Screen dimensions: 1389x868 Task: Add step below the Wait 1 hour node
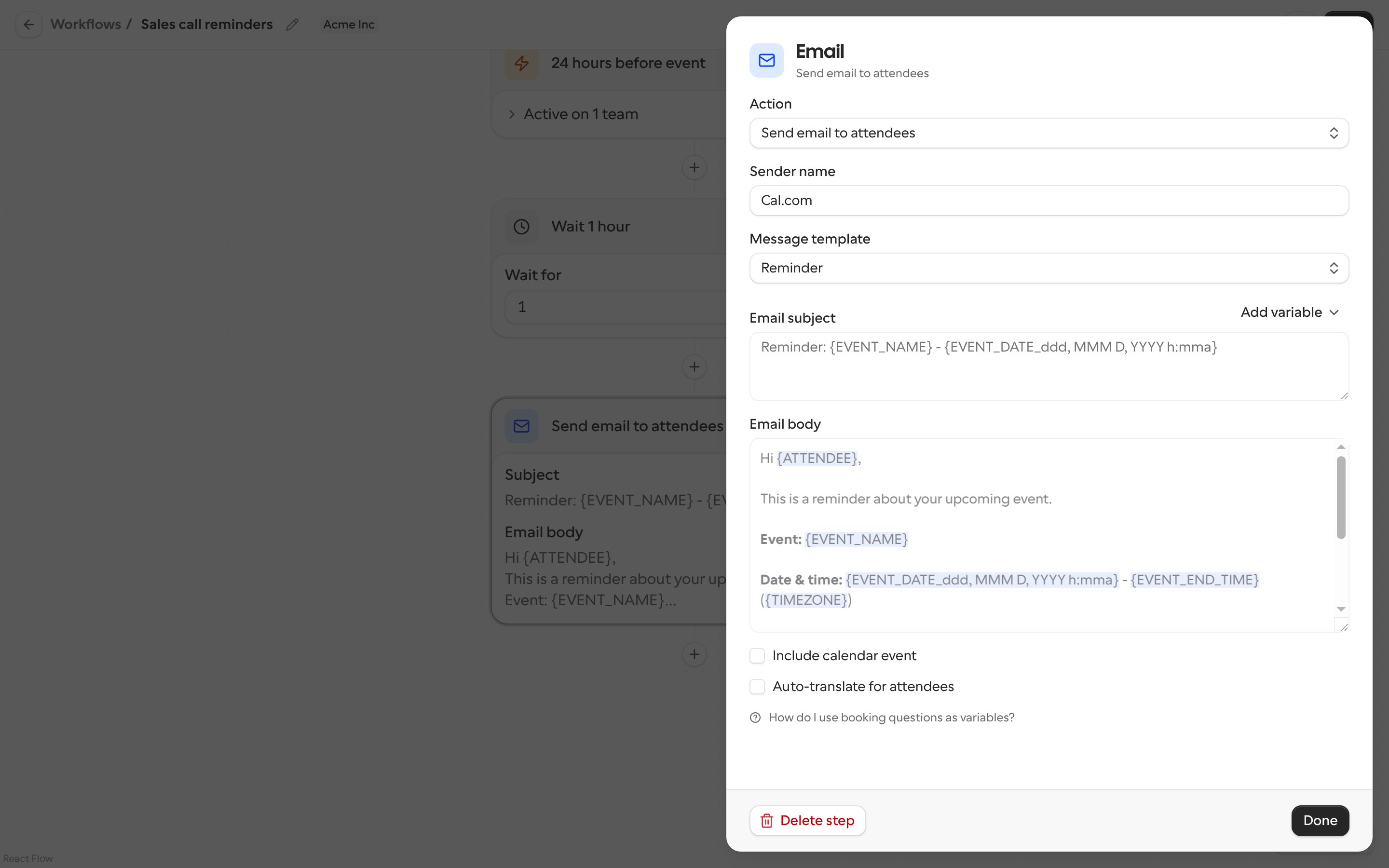tap(694, 367)
